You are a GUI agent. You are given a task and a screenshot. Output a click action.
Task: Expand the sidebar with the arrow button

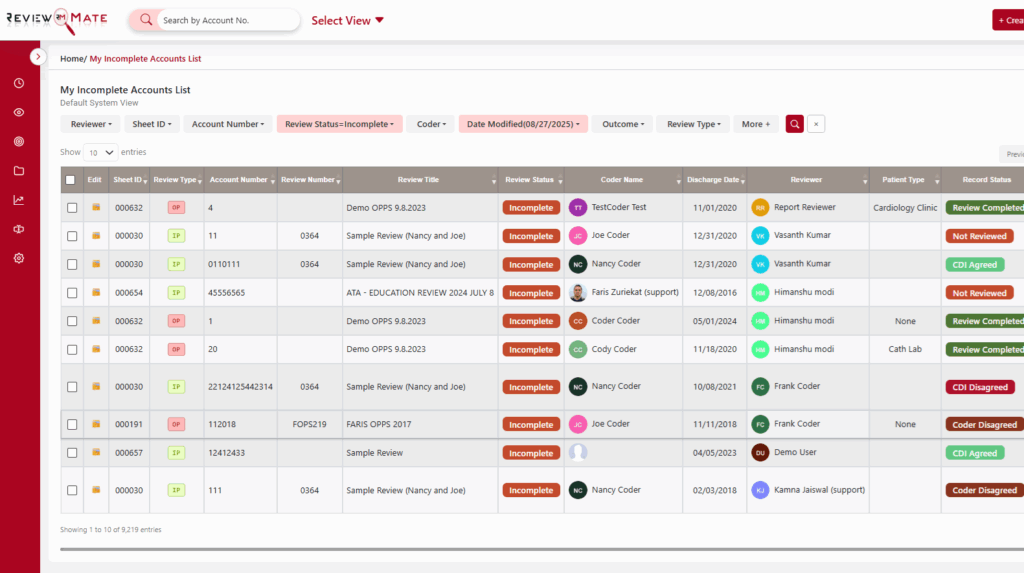click(x=38, y=57)
